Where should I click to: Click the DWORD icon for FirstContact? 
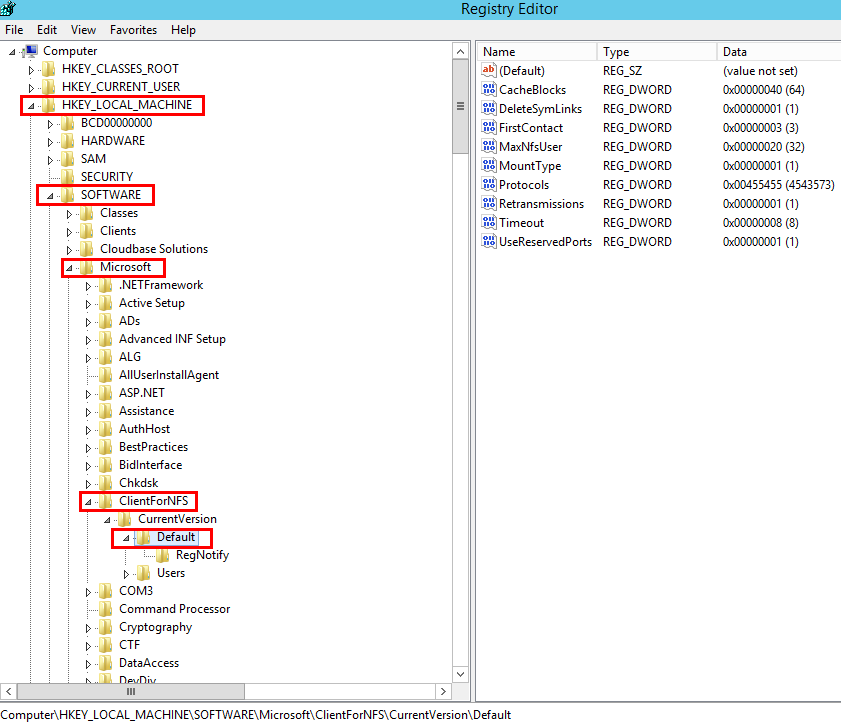[489, 128]
